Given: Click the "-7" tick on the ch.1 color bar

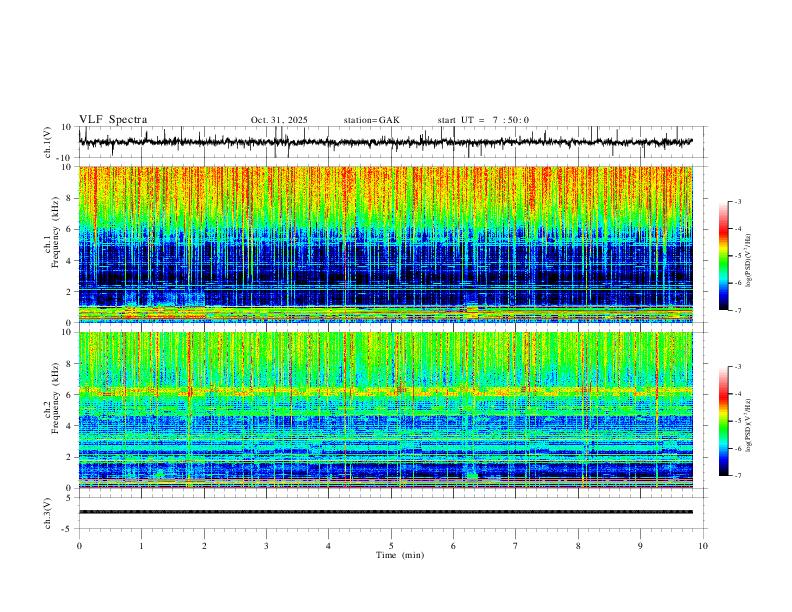Looking at the screenshot, I should 737,311.
